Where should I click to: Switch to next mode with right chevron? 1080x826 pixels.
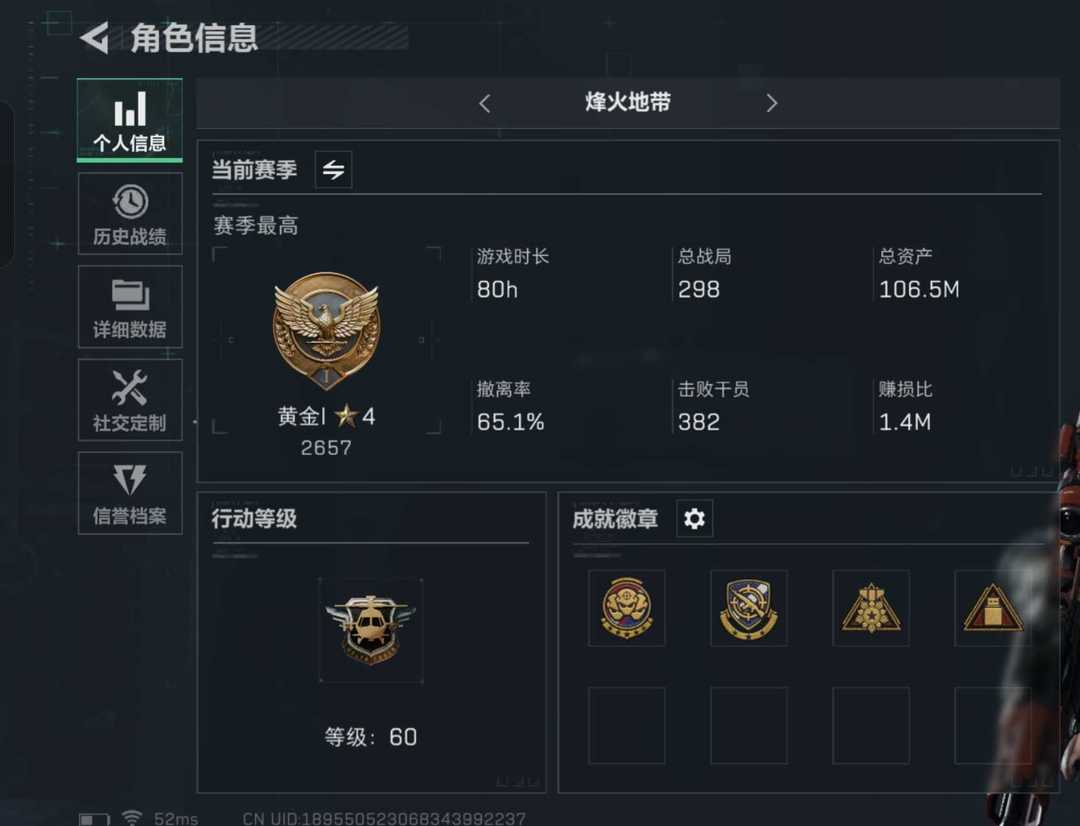tap(771, 103)
